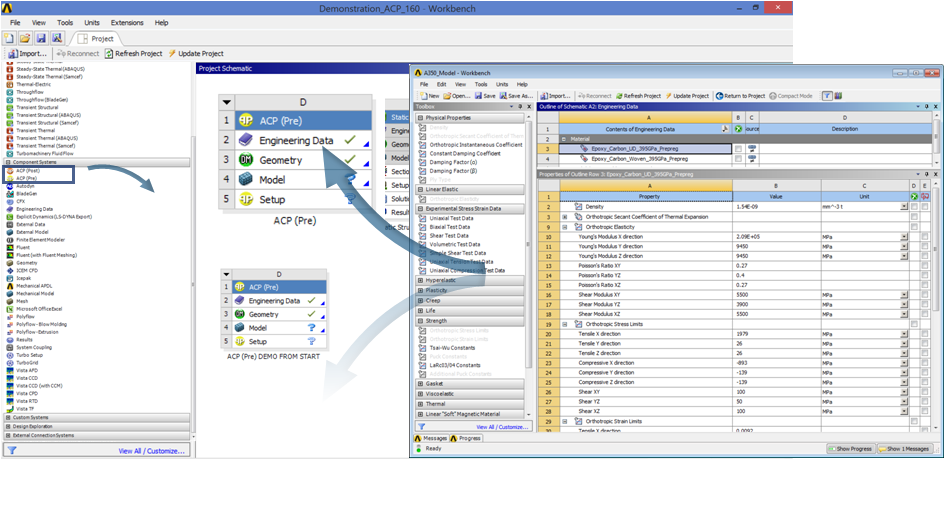Select BladeGen component system icon
Screen dimensions: 945x514
click(x=10, y=194)
